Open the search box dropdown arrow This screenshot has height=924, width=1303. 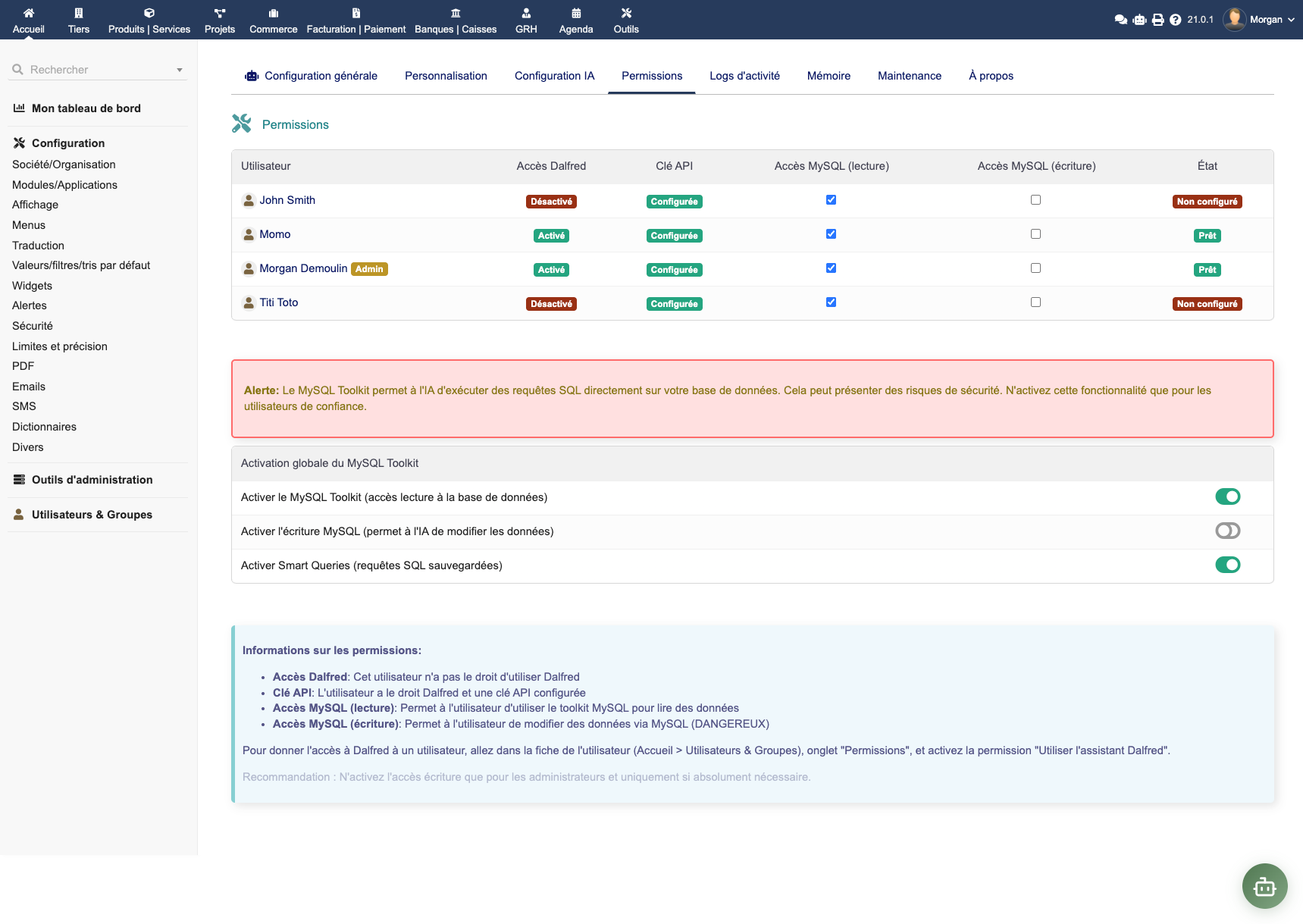[180, 70]
